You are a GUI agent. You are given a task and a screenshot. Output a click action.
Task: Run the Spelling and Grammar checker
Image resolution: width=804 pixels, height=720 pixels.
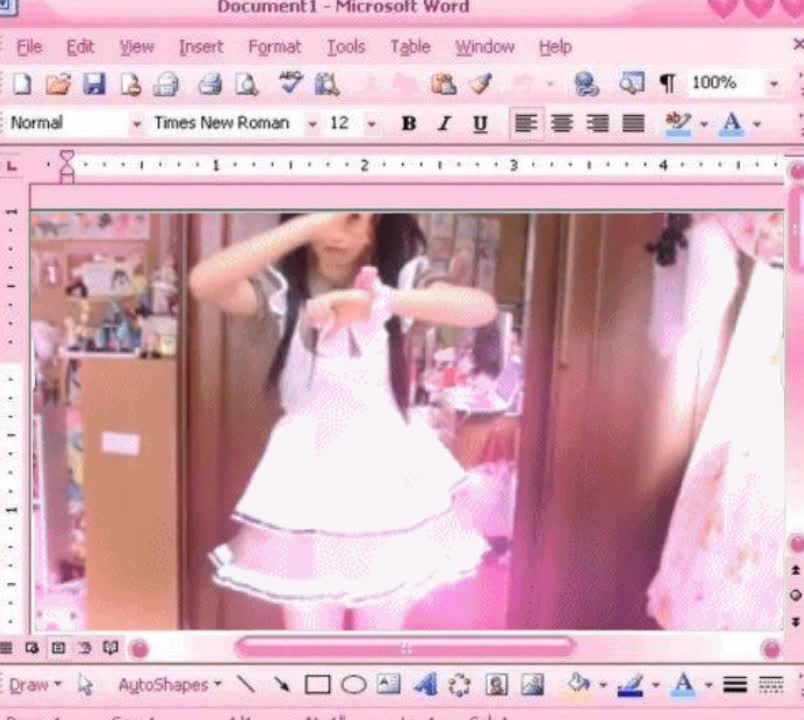(290, 85)
